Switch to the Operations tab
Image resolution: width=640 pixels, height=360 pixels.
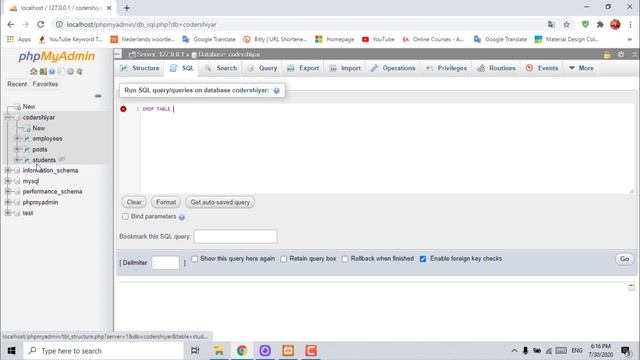tap(393, 68)
